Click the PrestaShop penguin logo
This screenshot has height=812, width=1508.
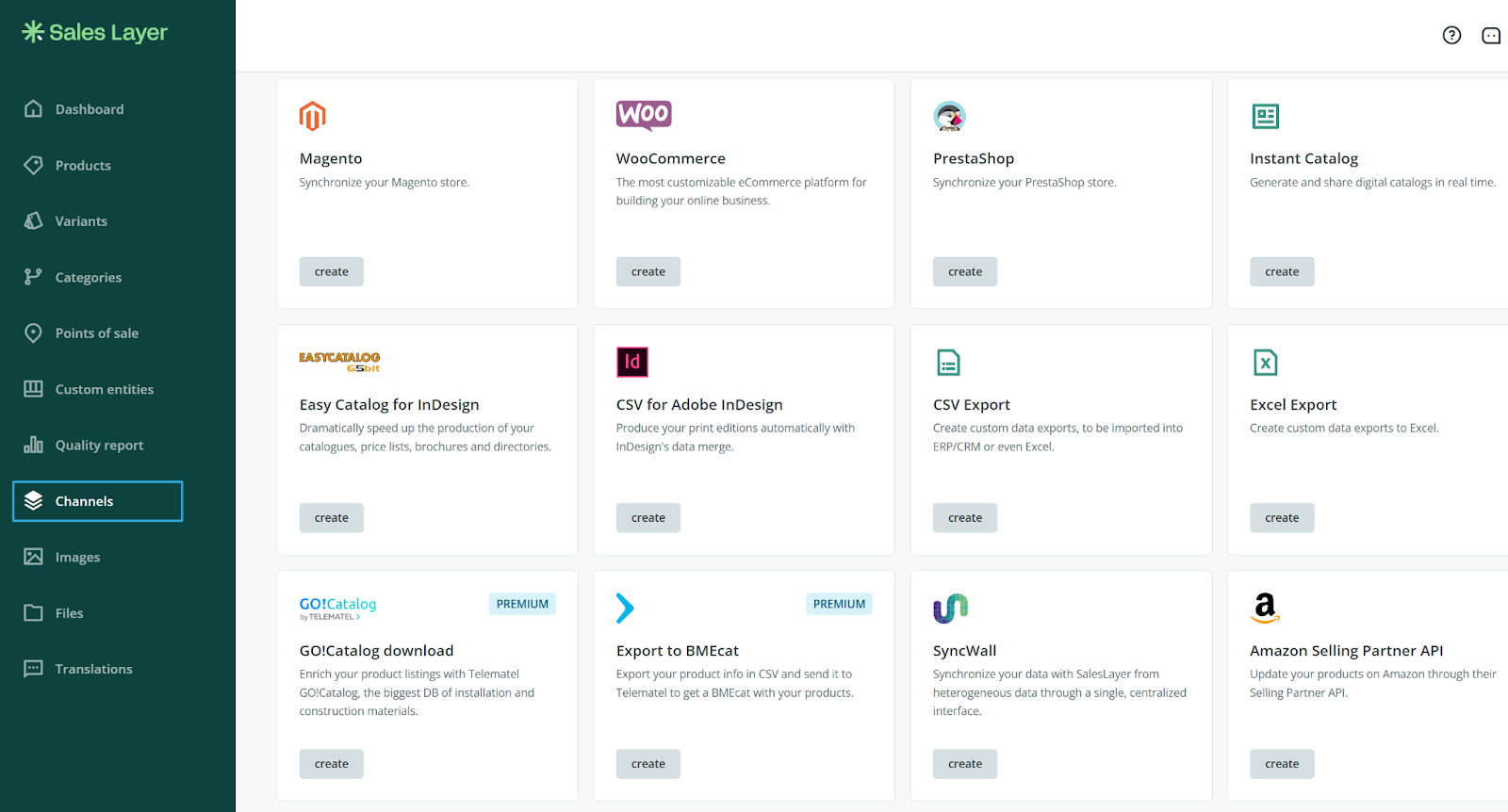point(950,116)
